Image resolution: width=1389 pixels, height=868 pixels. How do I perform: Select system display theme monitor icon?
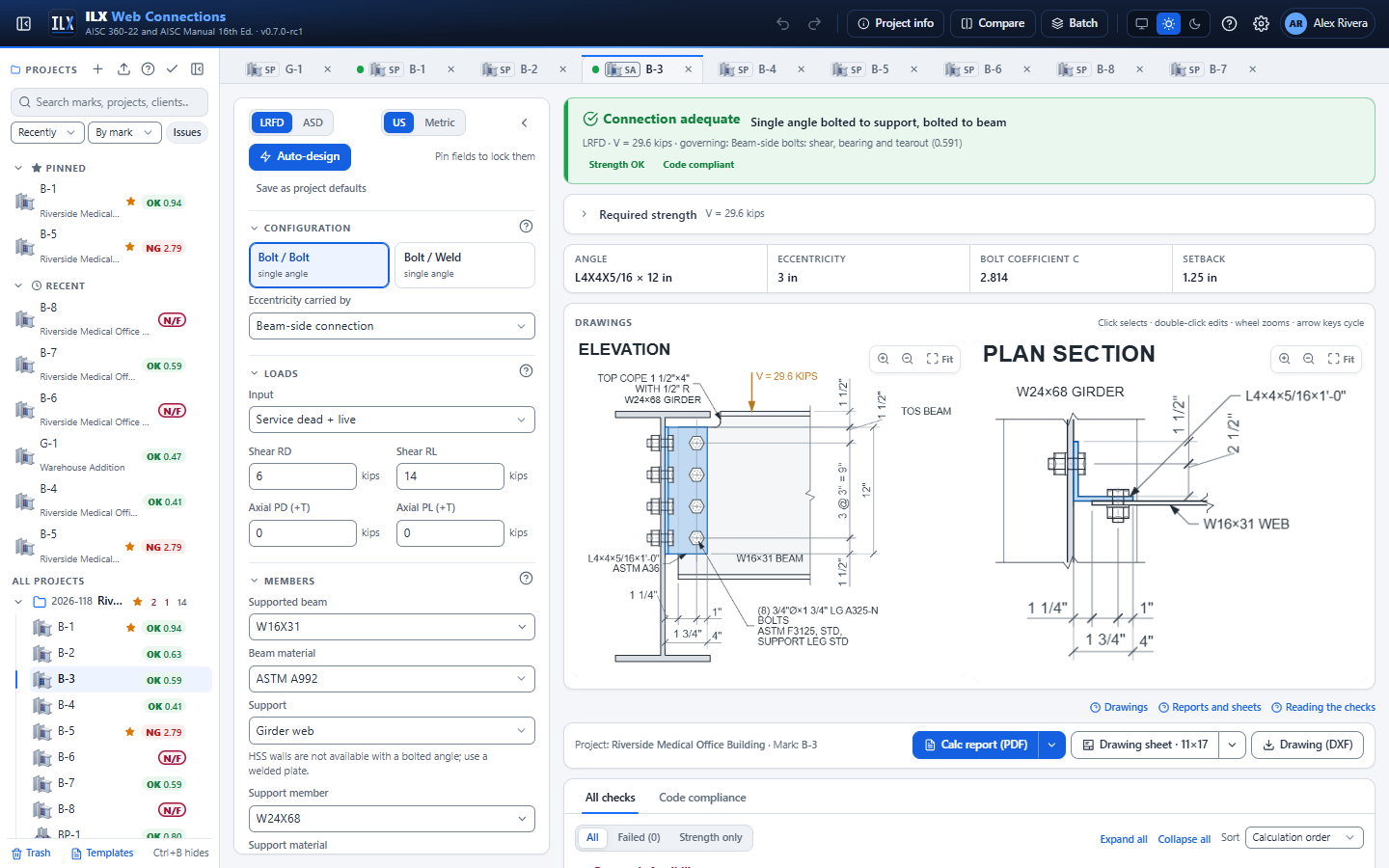[x=1141, y=23]
